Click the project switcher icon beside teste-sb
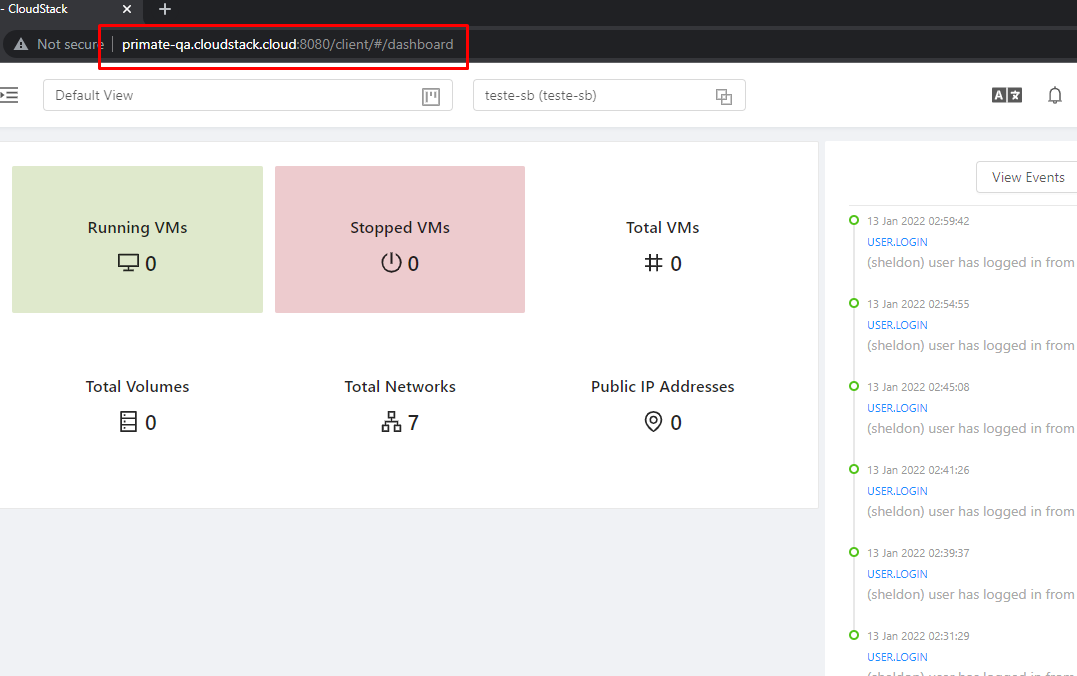 click(x=724, y=95)
